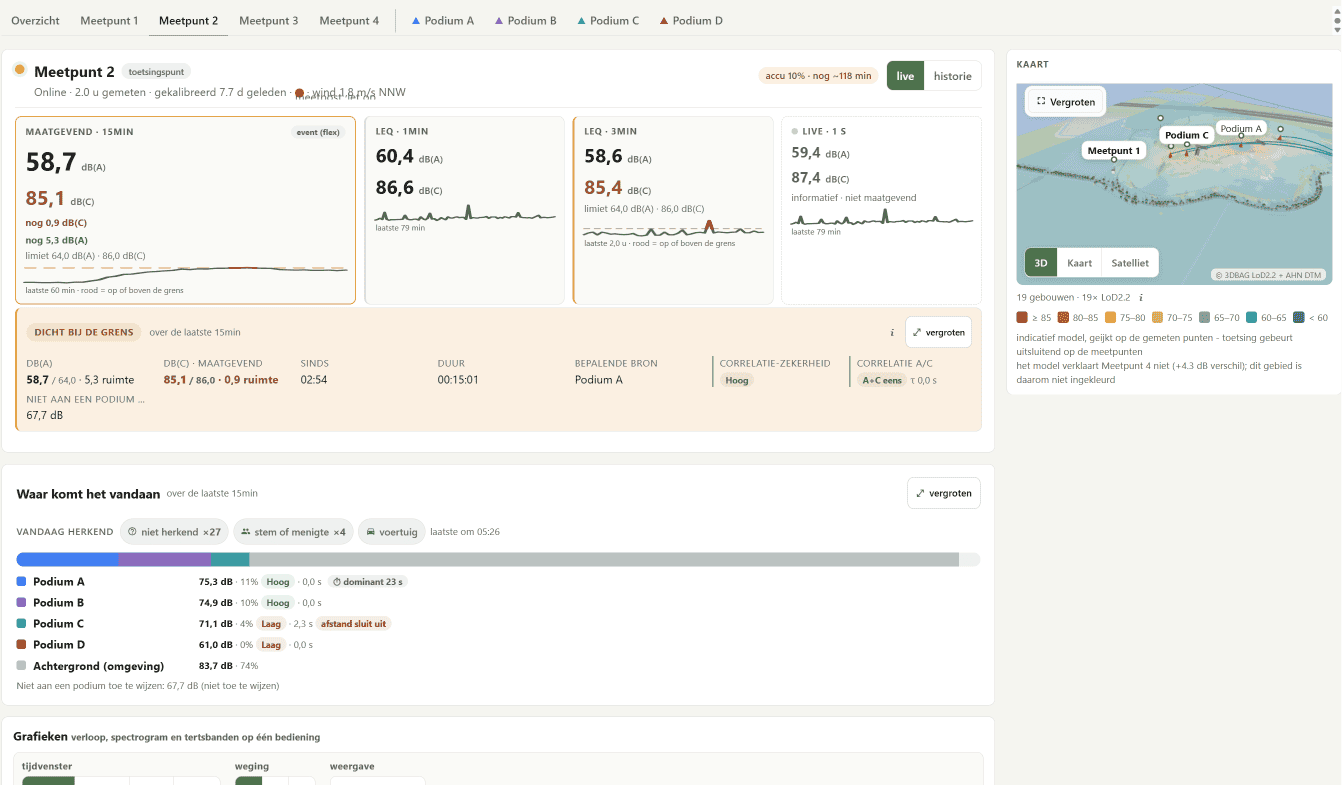Image resolution: width=1342 pixels, height=785 pixels.
Task: Click the info icon next to LoD2.2
Action: click(x=1141, y=297)
